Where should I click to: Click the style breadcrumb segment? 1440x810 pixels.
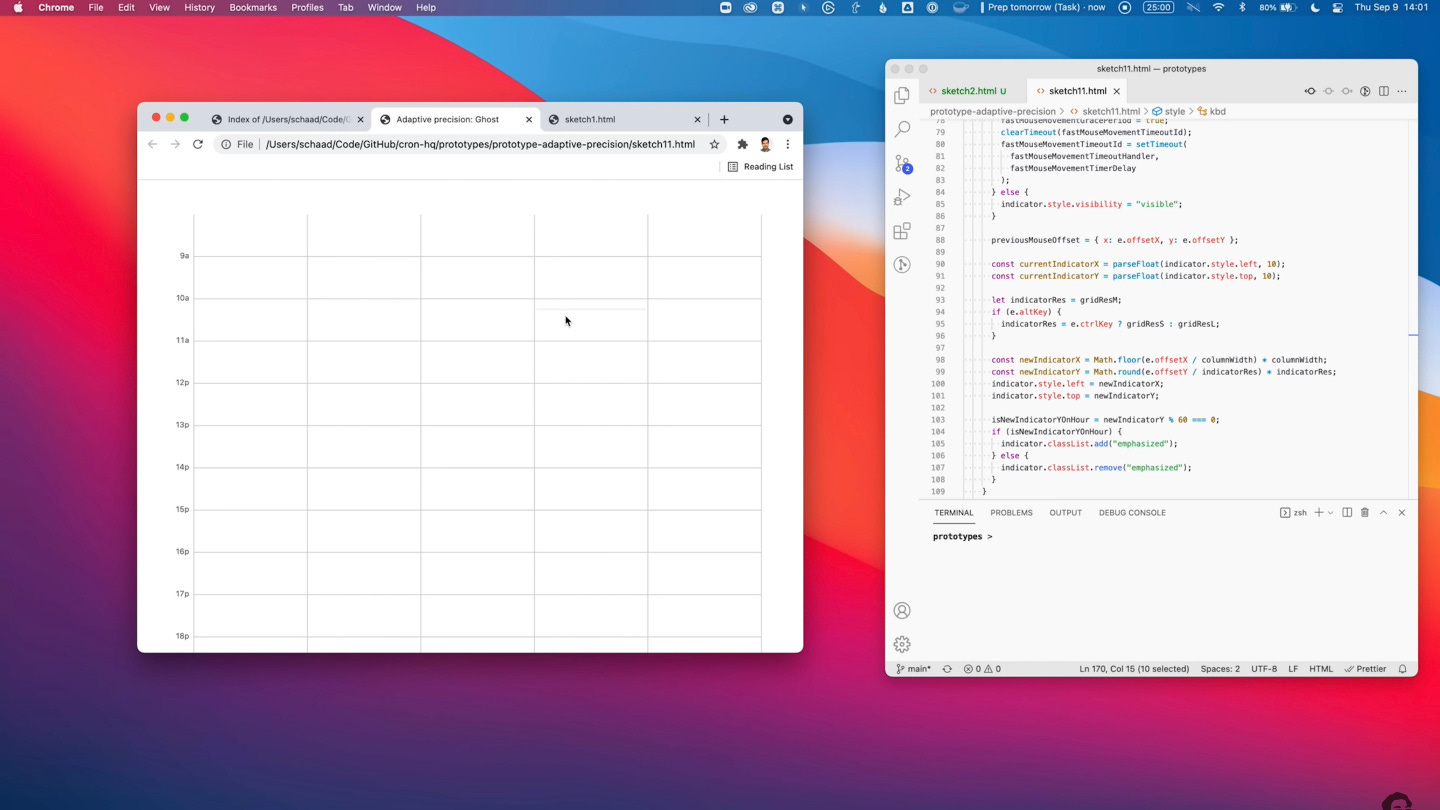(1168, 112)
